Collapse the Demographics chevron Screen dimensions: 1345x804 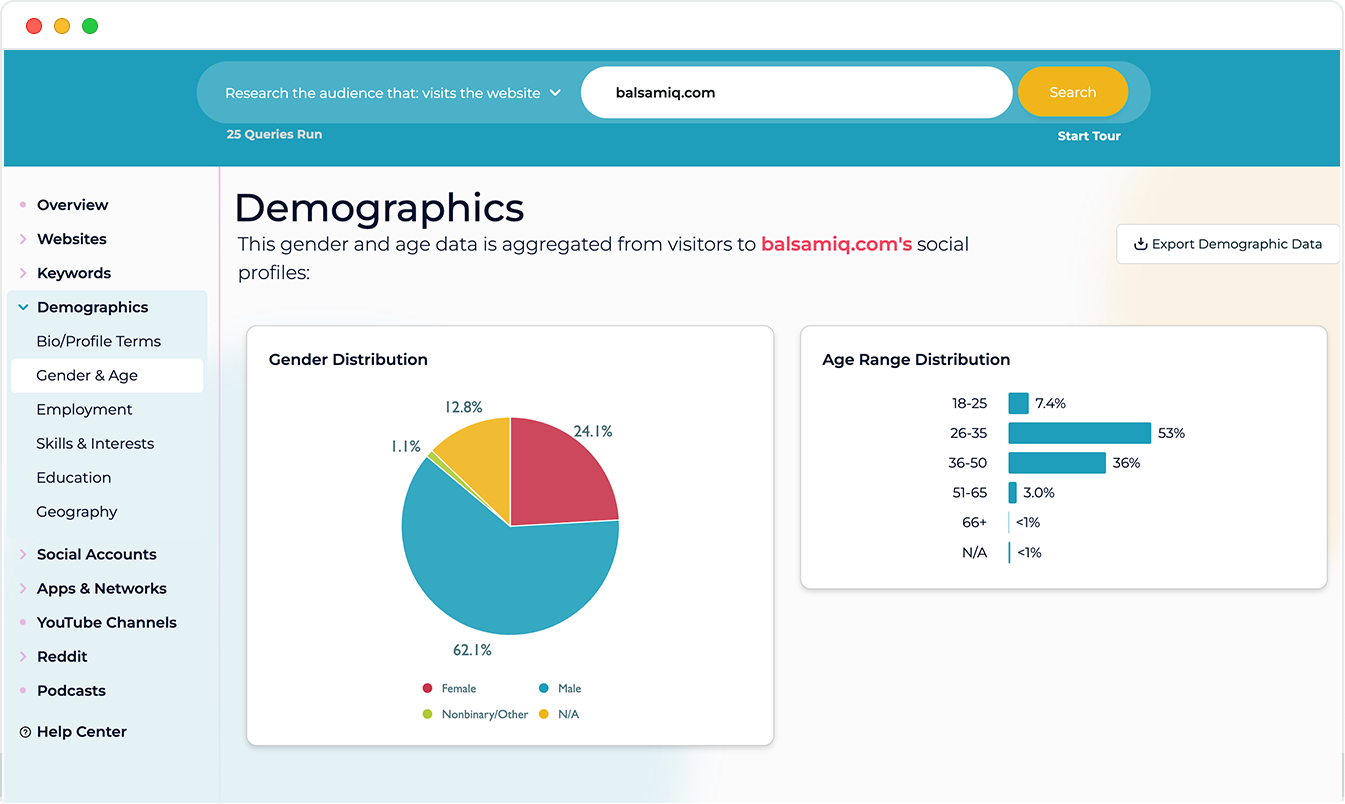(23, 307)
